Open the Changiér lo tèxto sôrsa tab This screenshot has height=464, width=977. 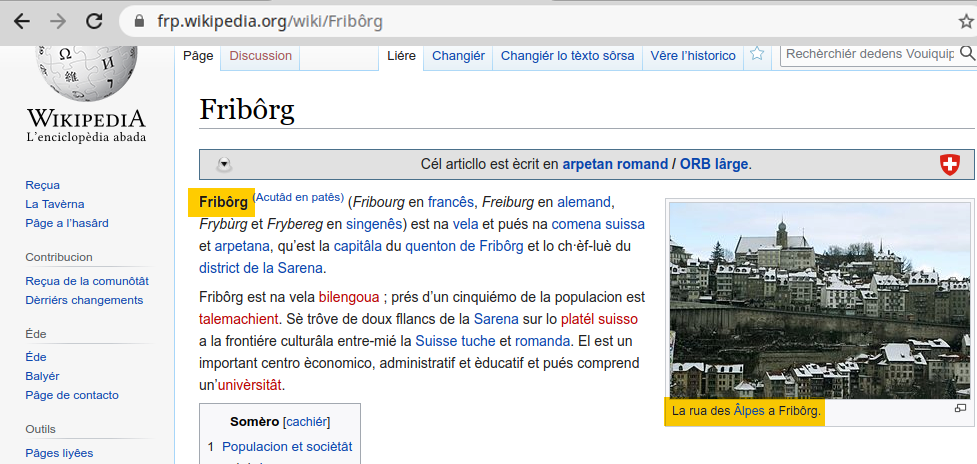click(x=567, y=56)
